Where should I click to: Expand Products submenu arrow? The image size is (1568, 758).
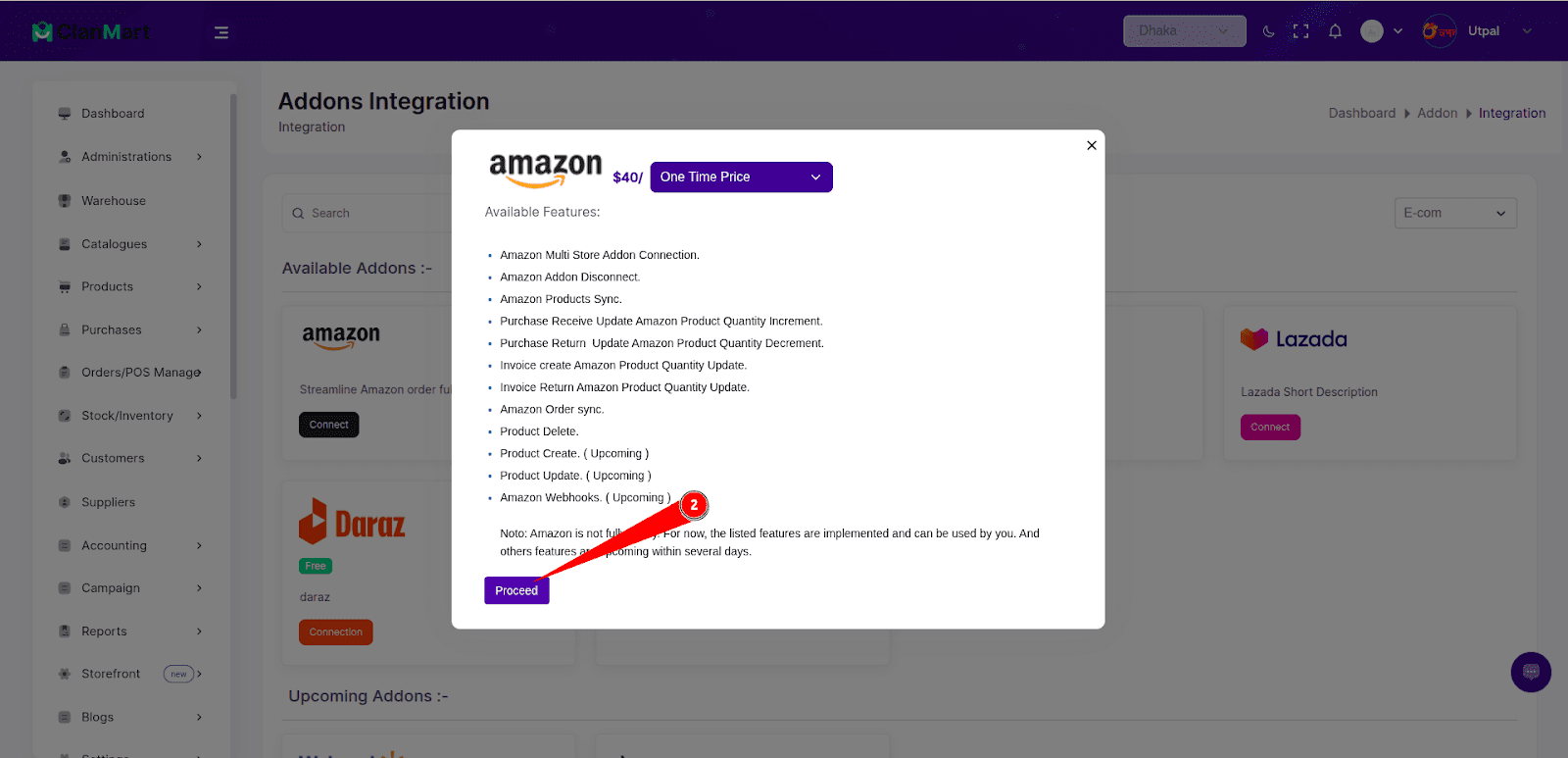coord(199,287)
